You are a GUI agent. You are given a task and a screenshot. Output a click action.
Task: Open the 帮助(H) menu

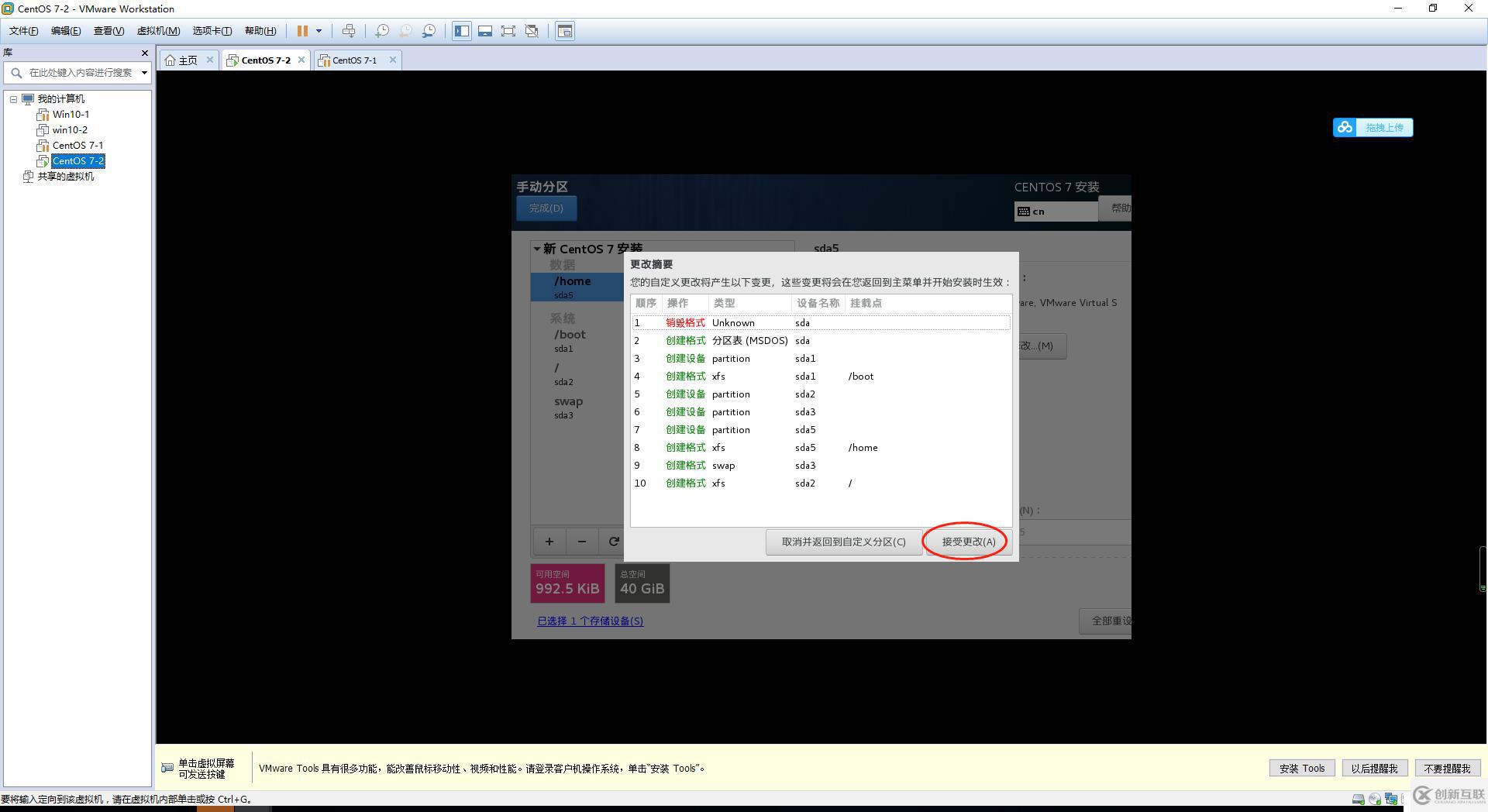(260, 31)
